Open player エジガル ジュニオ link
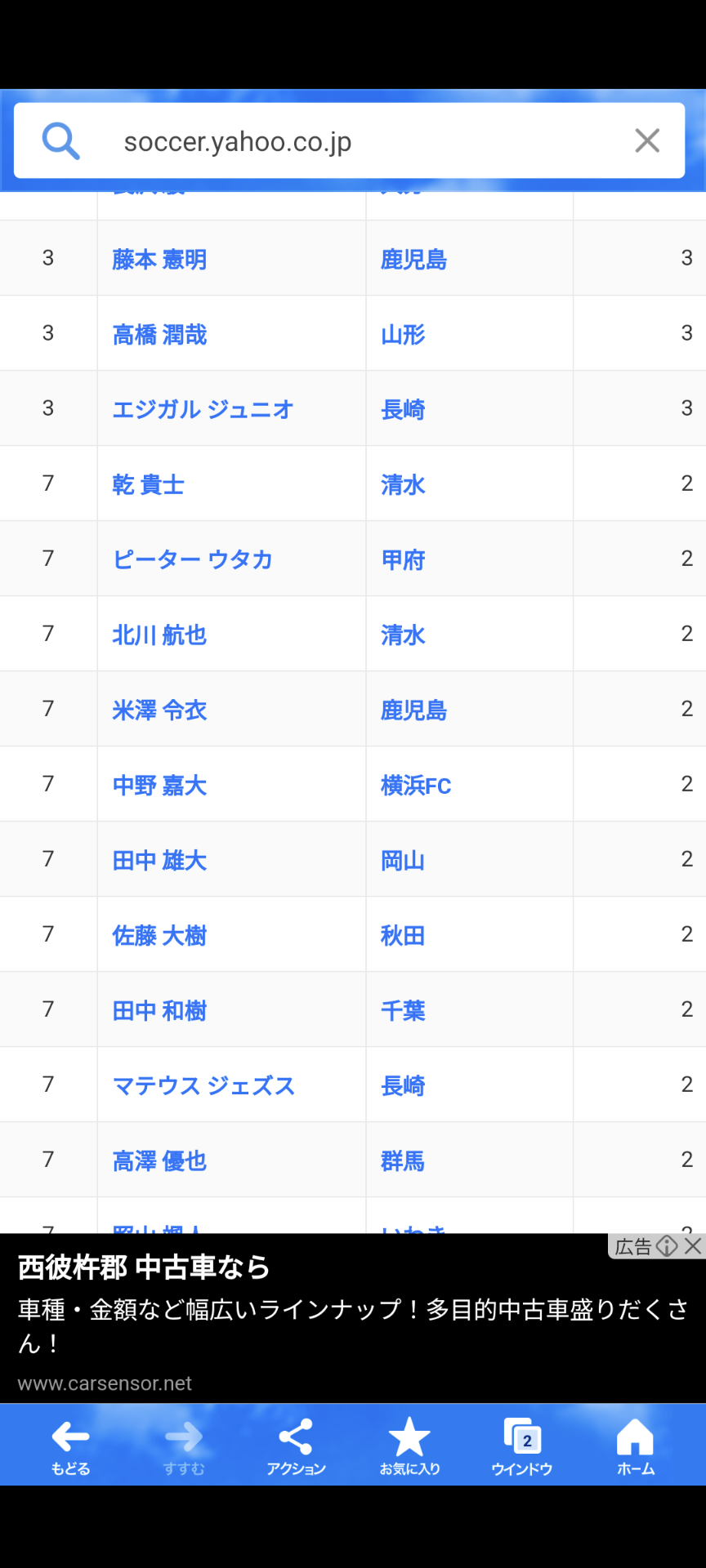Image resolution: width=706 pixels, height=1568 pixels. pos(203,409)
